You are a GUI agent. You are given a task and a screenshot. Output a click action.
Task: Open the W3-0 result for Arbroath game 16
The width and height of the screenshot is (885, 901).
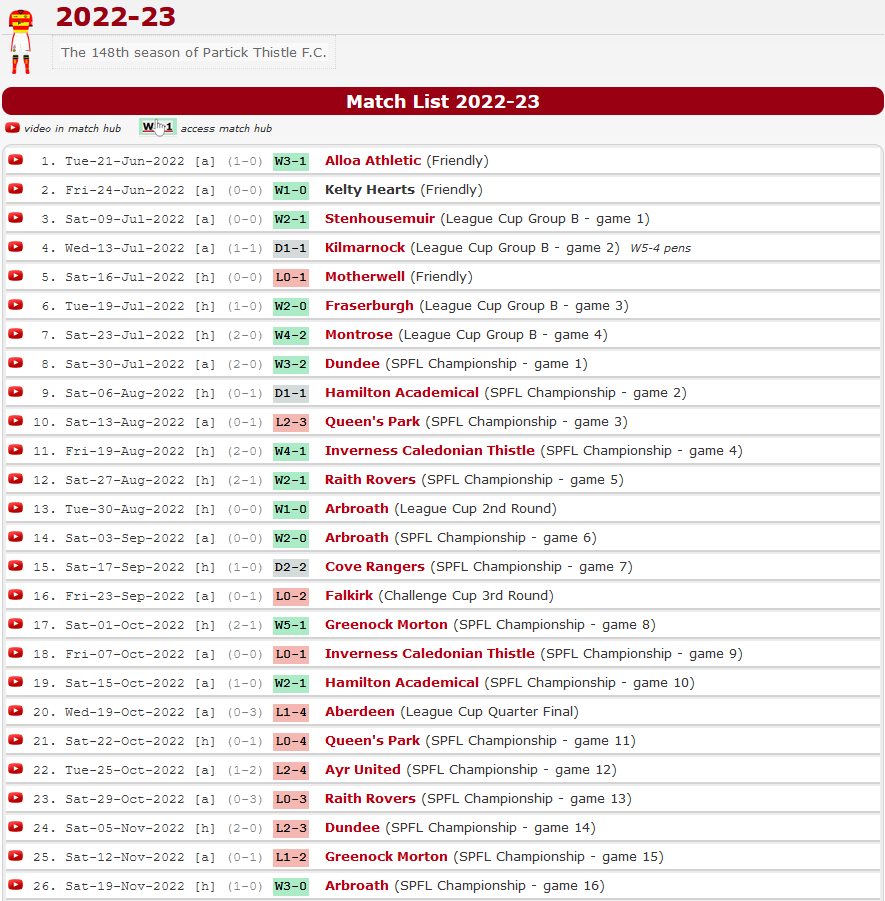coord(291,886)
